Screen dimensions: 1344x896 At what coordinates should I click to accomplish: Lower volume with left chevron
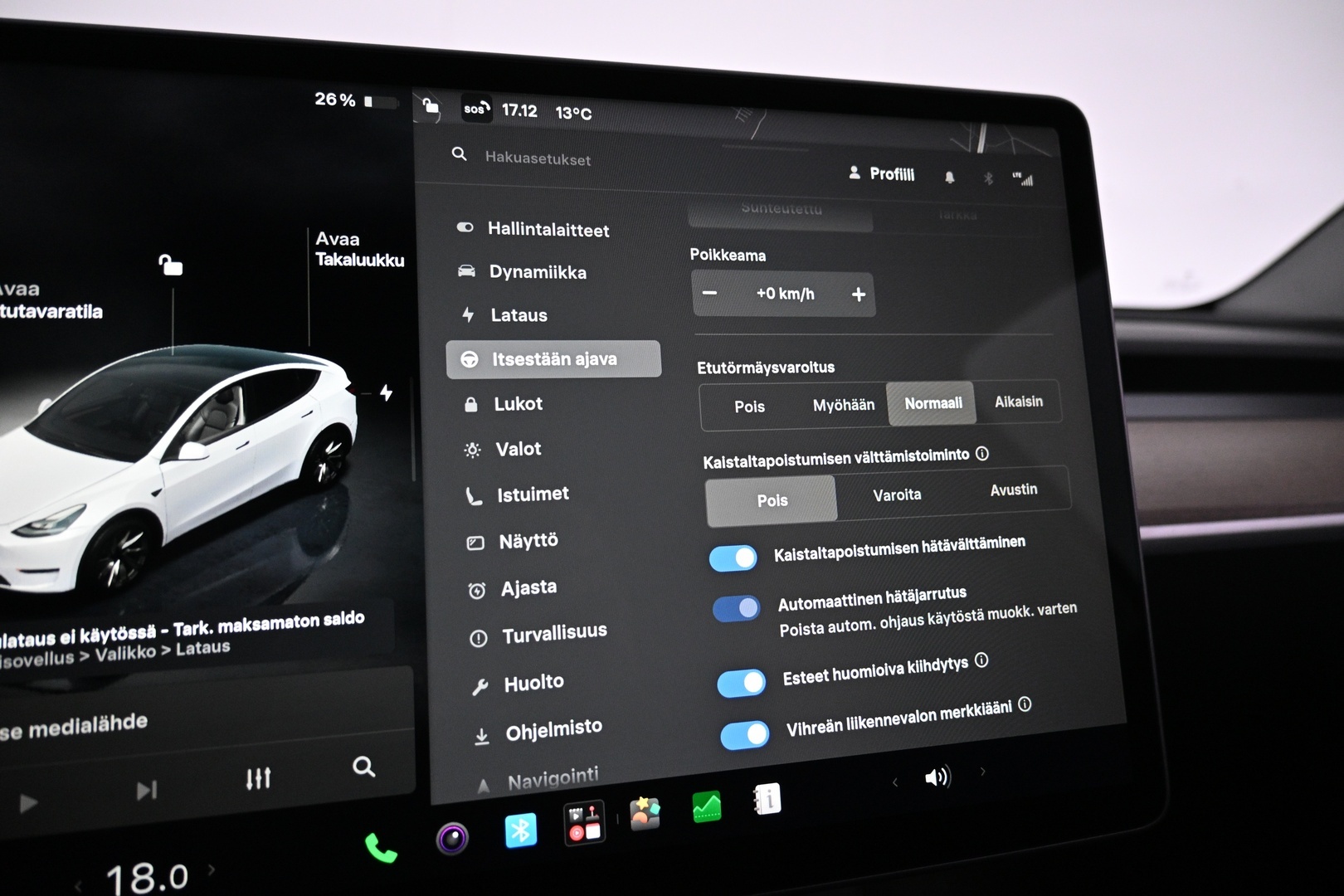point(895,782)
